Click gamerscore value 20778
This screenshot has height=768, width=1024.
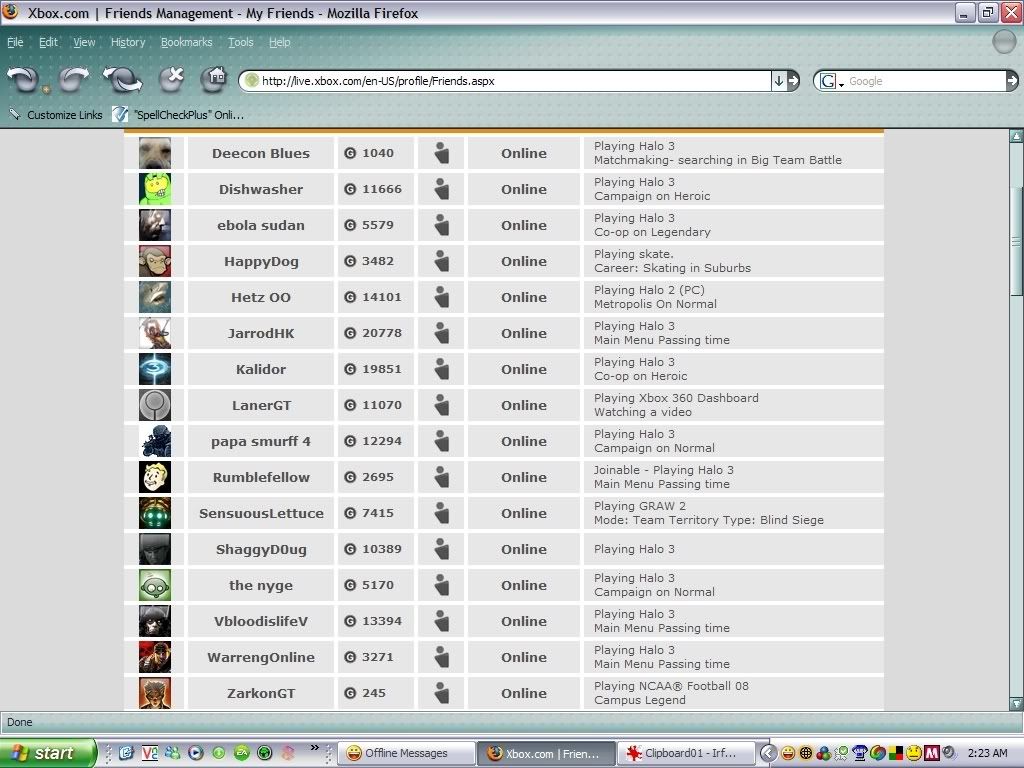(382, 333)
